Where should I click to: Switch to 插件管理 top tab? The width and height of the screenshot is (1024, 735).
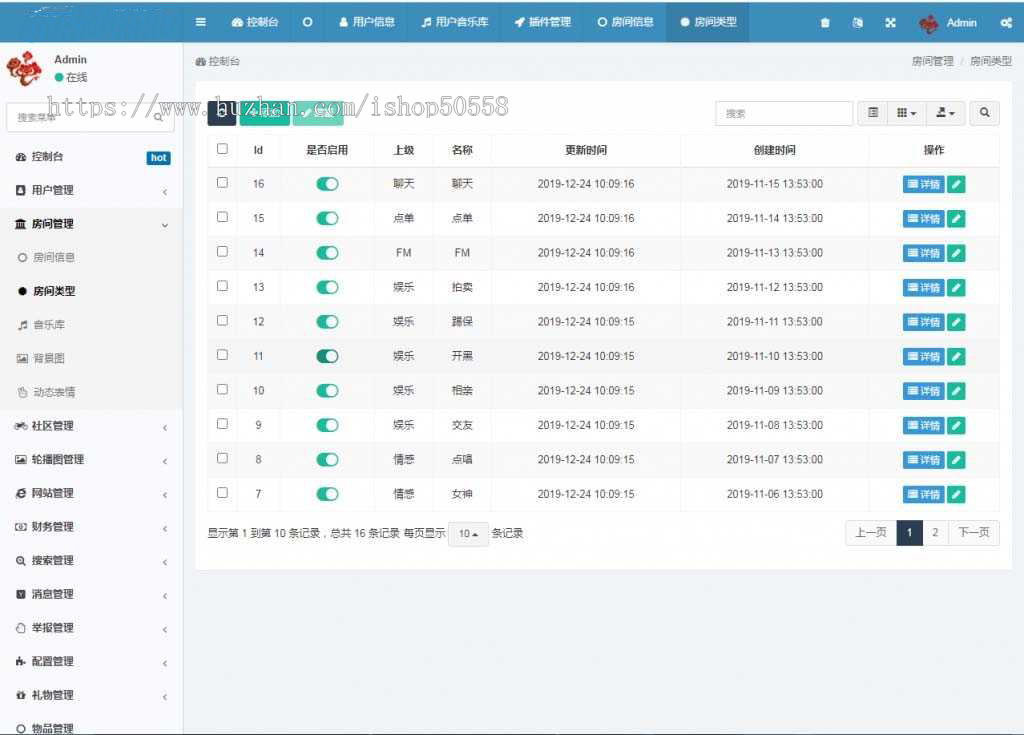click(x=543, y=22)
